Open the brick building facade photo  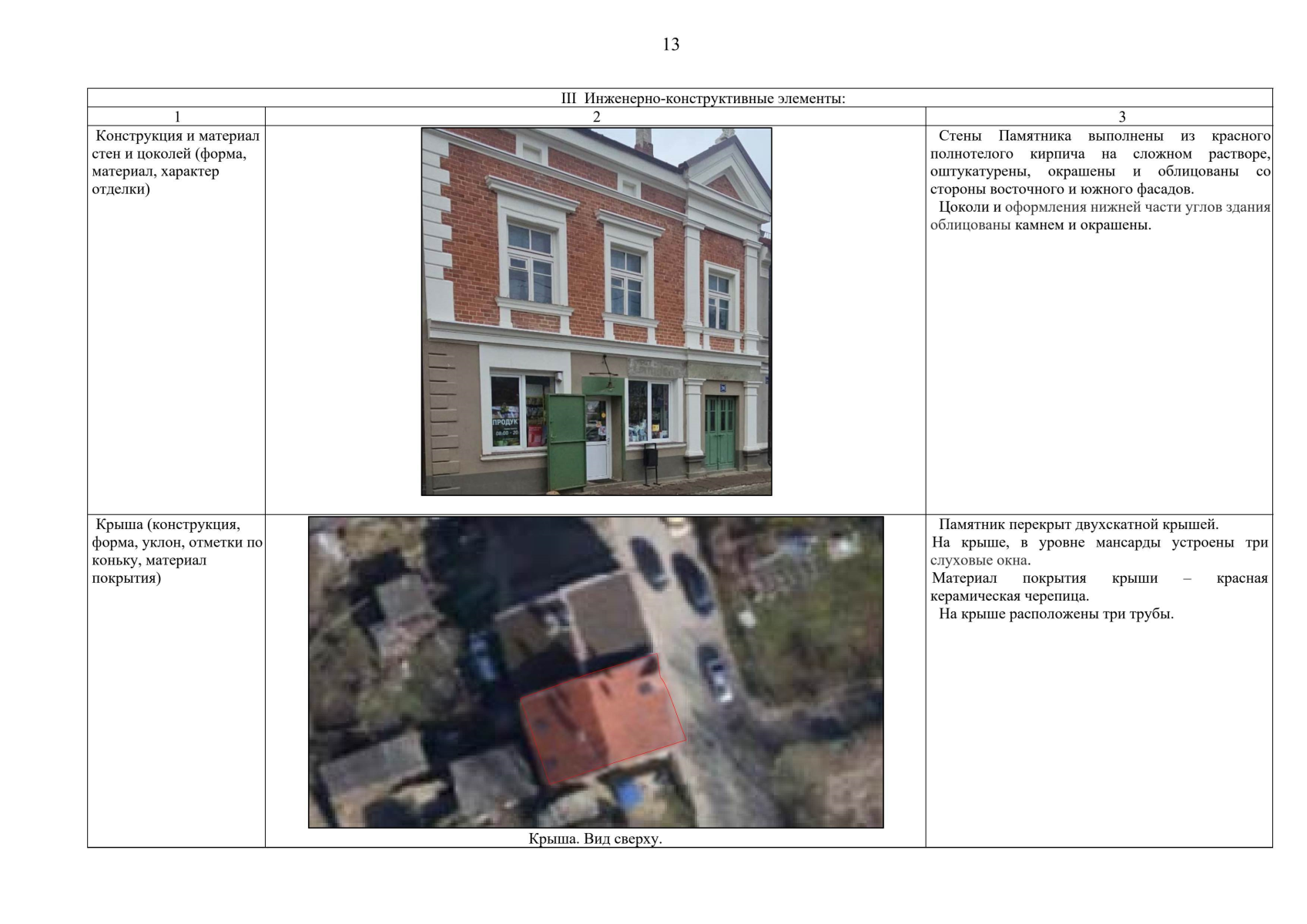[x=596, y=311]
